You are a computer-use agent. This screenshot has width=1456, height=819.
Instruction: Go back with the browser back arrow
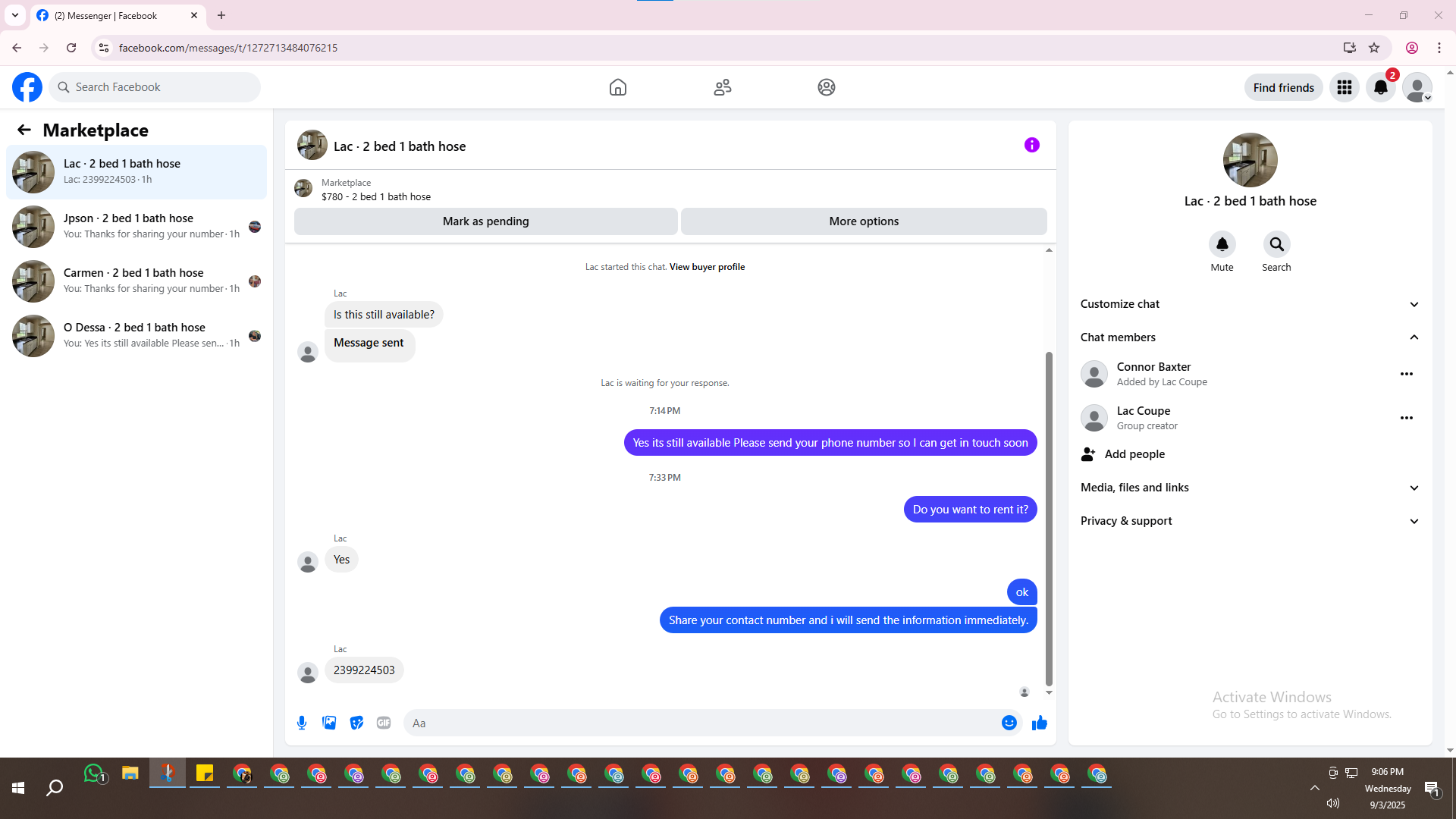pyautogui.click(x=17, y=48)
